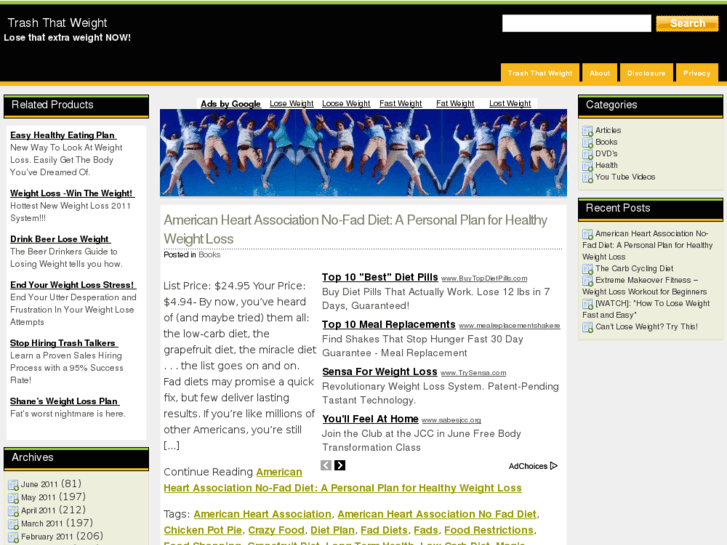Open Stop Hiring Trash Talkers link

click(64, 343)
